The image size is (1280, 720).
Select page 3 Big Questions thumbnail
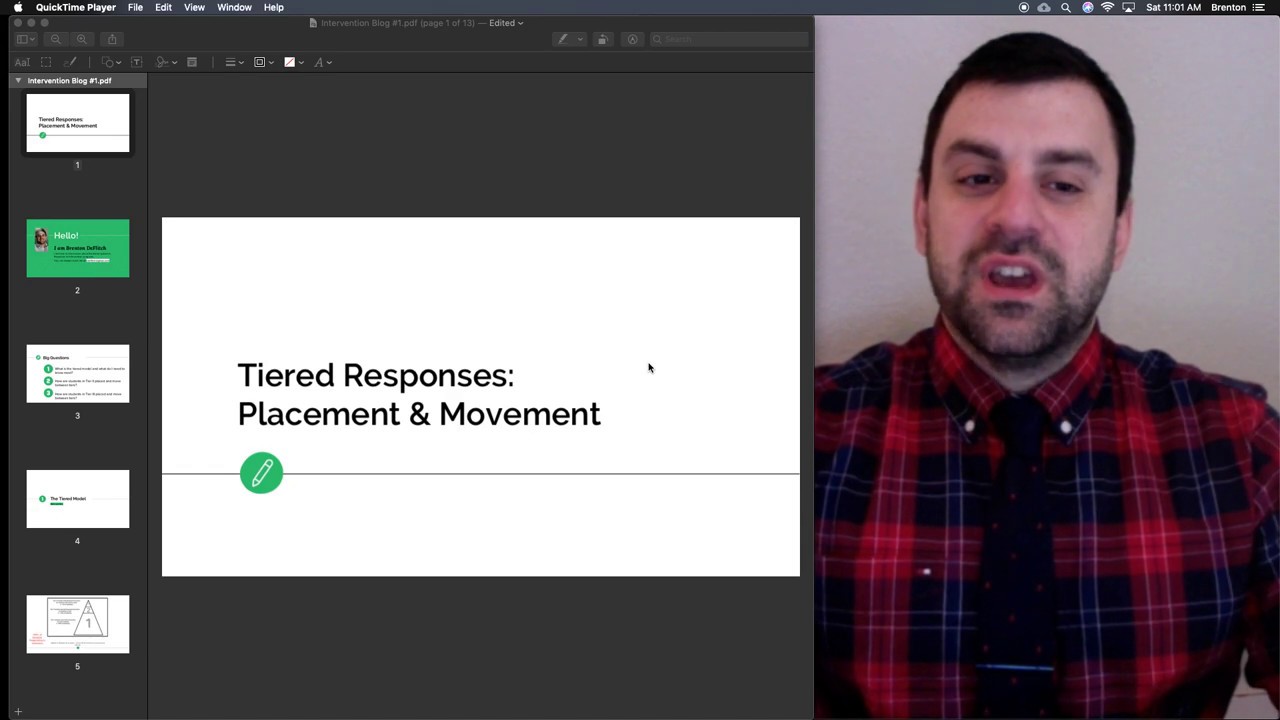[78, 373]
